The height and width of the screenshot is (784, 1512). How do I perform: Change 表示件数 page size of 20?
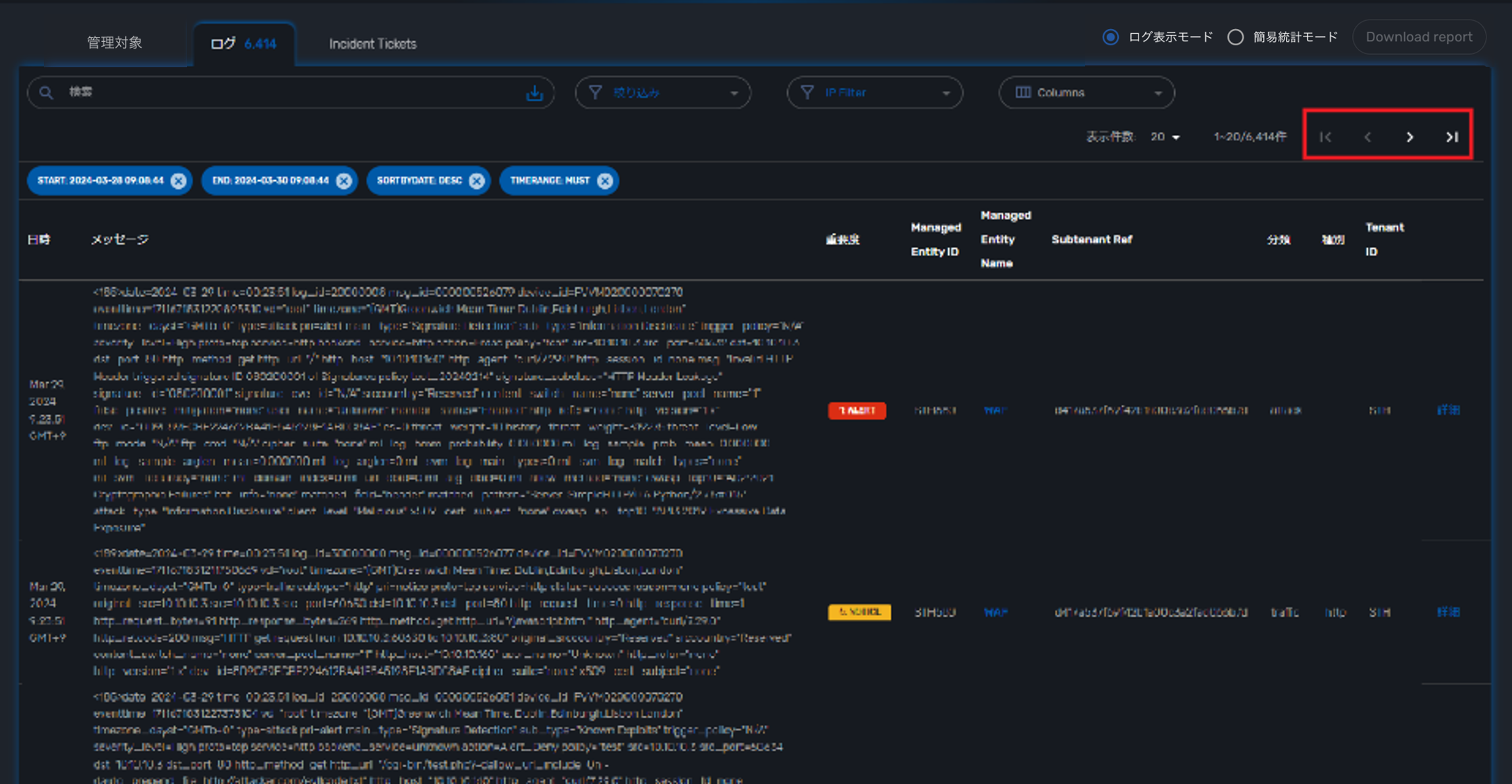(1165, 137)
